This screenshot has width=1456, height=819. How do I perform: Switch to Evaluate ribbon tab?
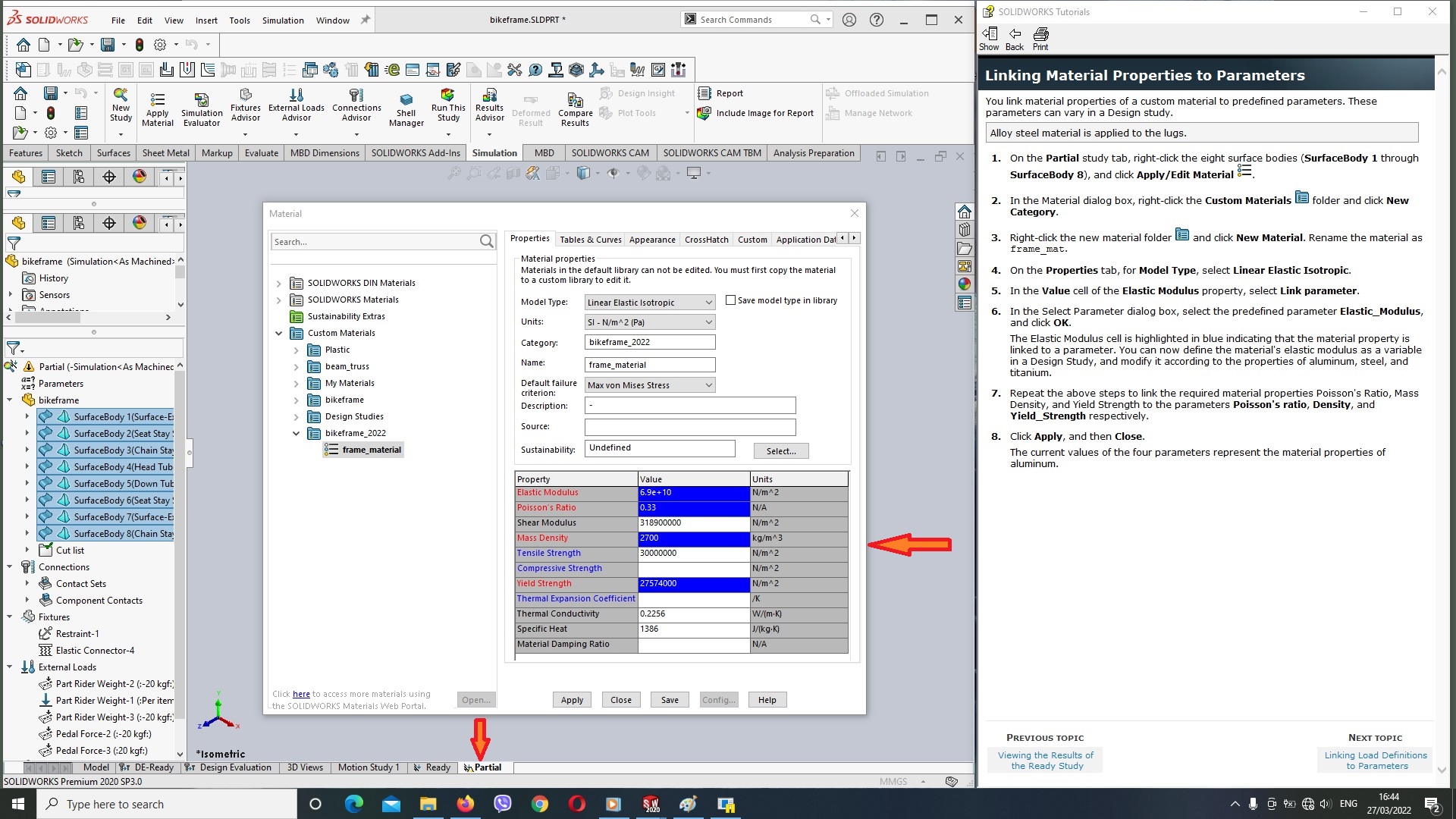tap(262, 153)
